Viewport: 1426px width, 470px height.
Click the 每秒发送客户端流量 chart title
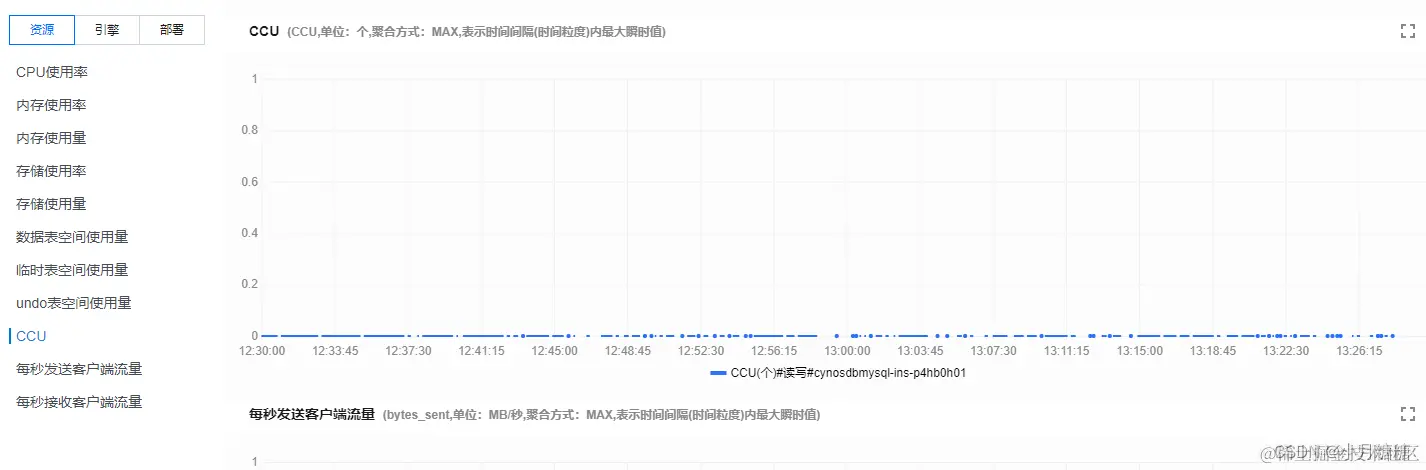312,414
